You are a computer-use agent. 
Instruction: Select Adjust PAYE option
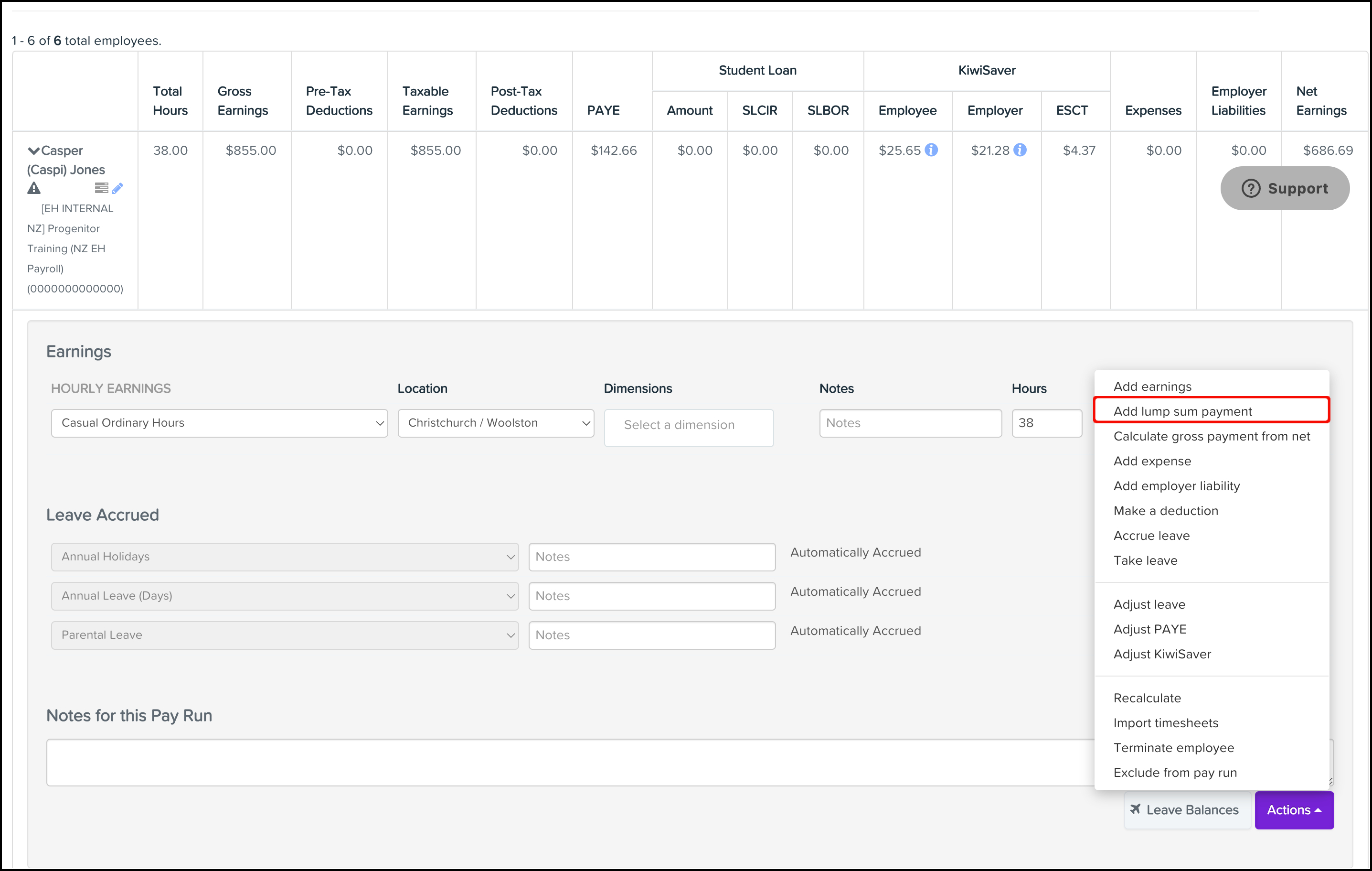click(1150, 629)
